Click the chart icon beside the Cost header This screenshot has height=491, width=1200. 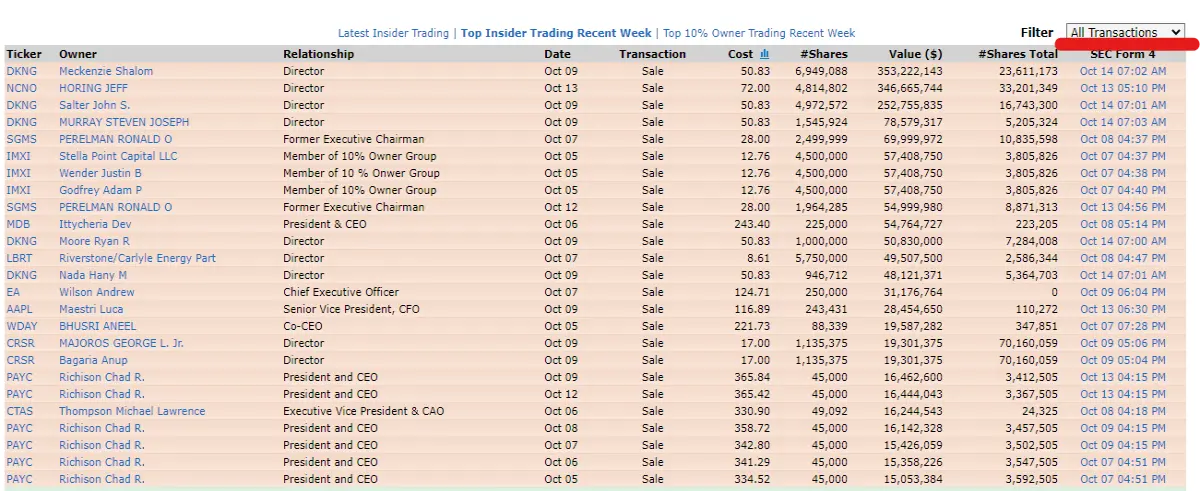coord(765,54)
